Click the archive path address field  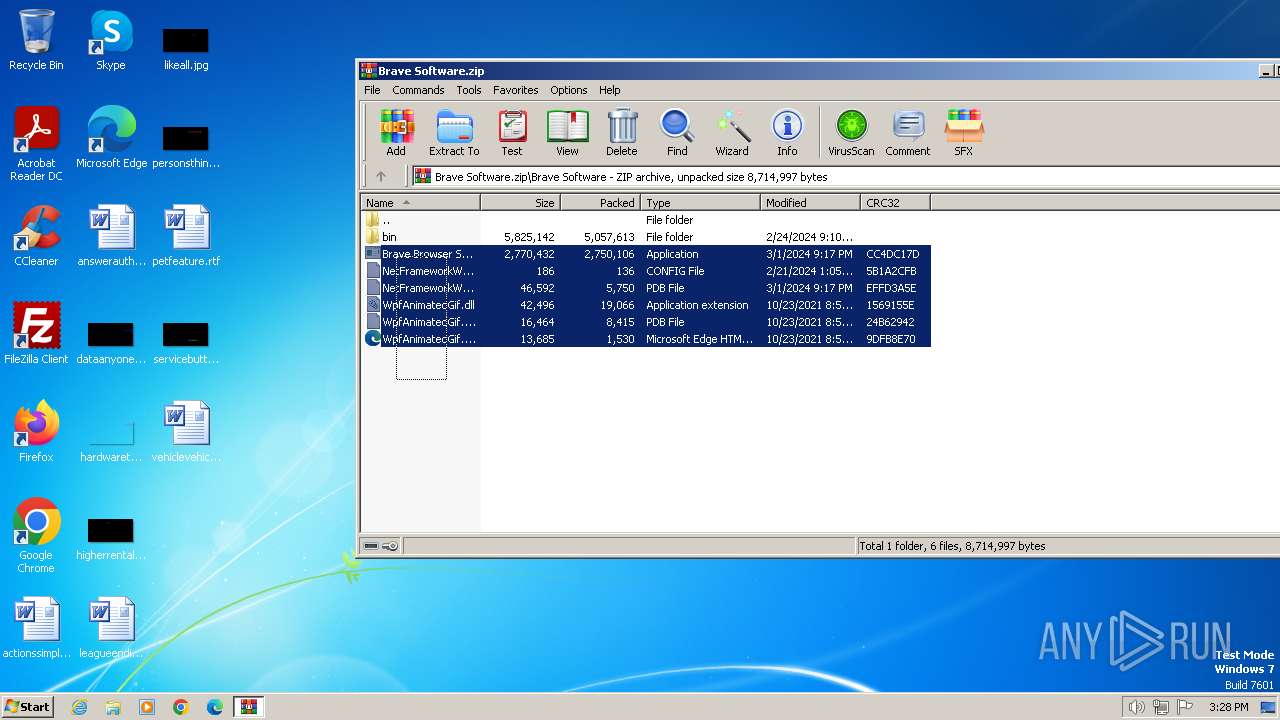pos(845,176)
